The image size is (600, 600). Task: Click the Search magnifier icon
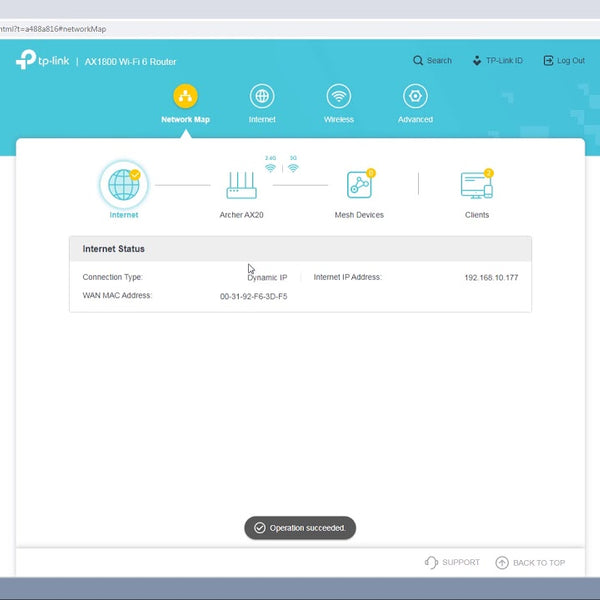(x=418, y=60)
